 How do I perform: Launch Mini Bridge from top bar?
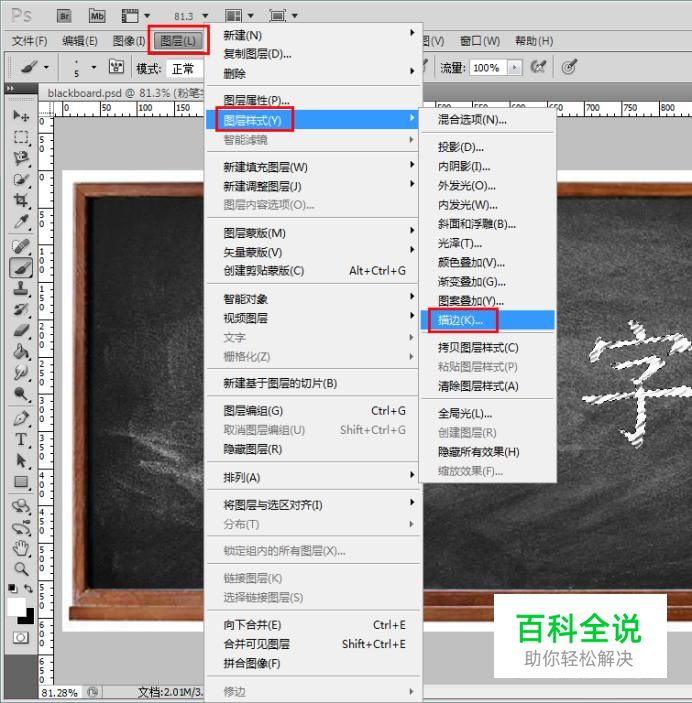[x=97, y=16]
